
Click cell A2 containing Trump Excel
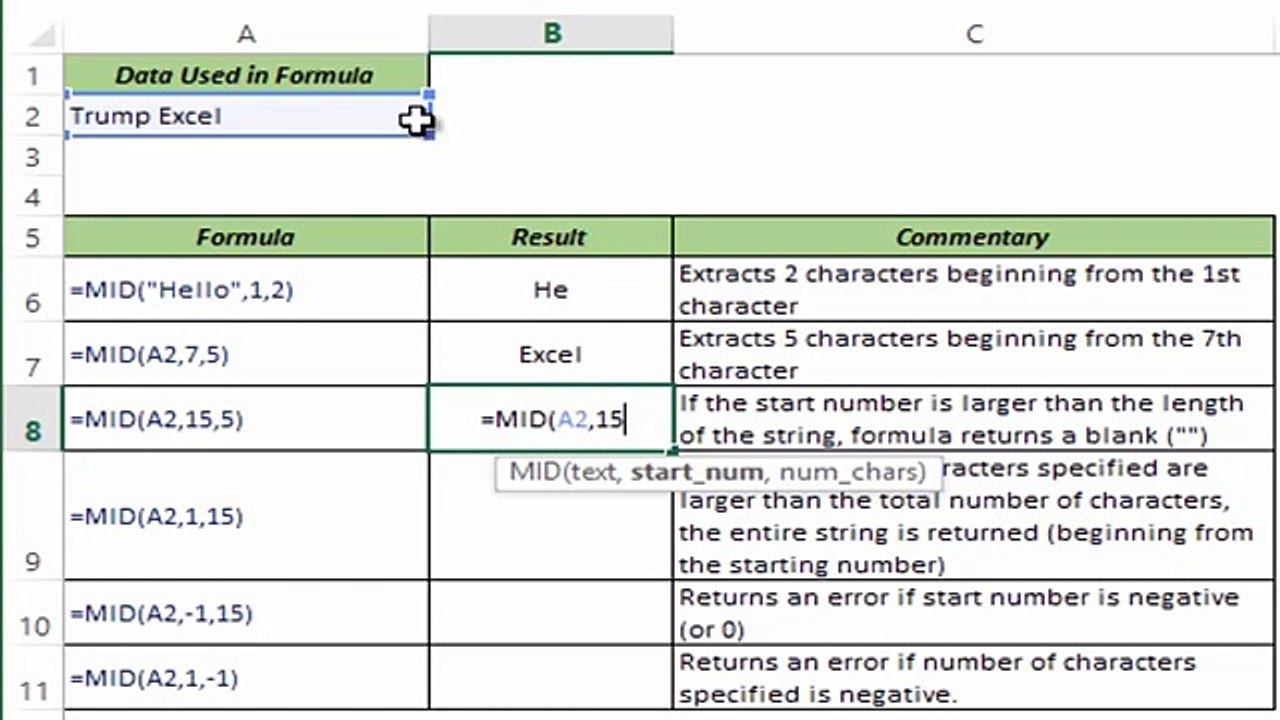247,116
